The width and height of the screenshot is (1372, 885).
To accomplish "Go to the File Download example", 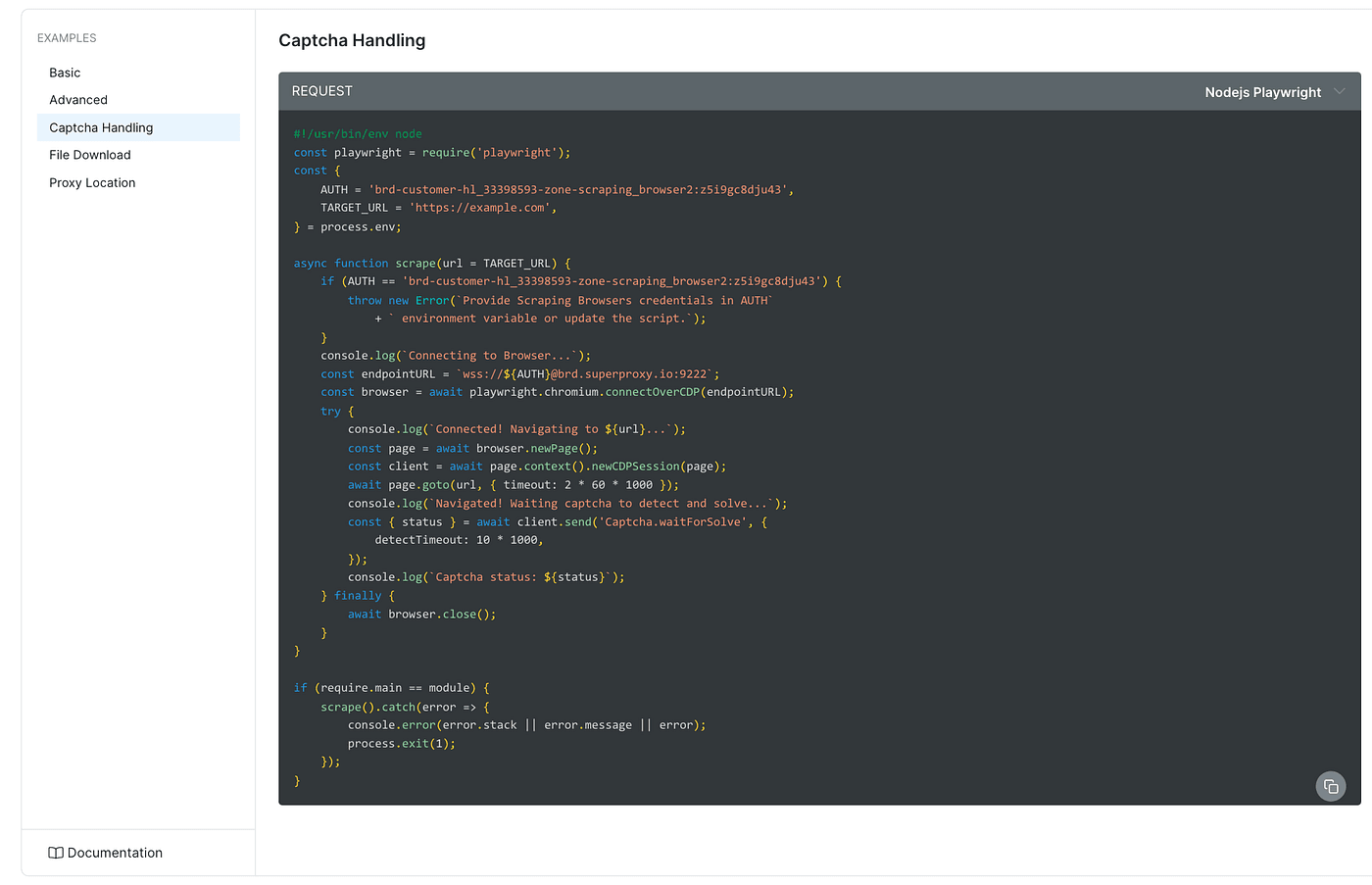I will 90,155.
